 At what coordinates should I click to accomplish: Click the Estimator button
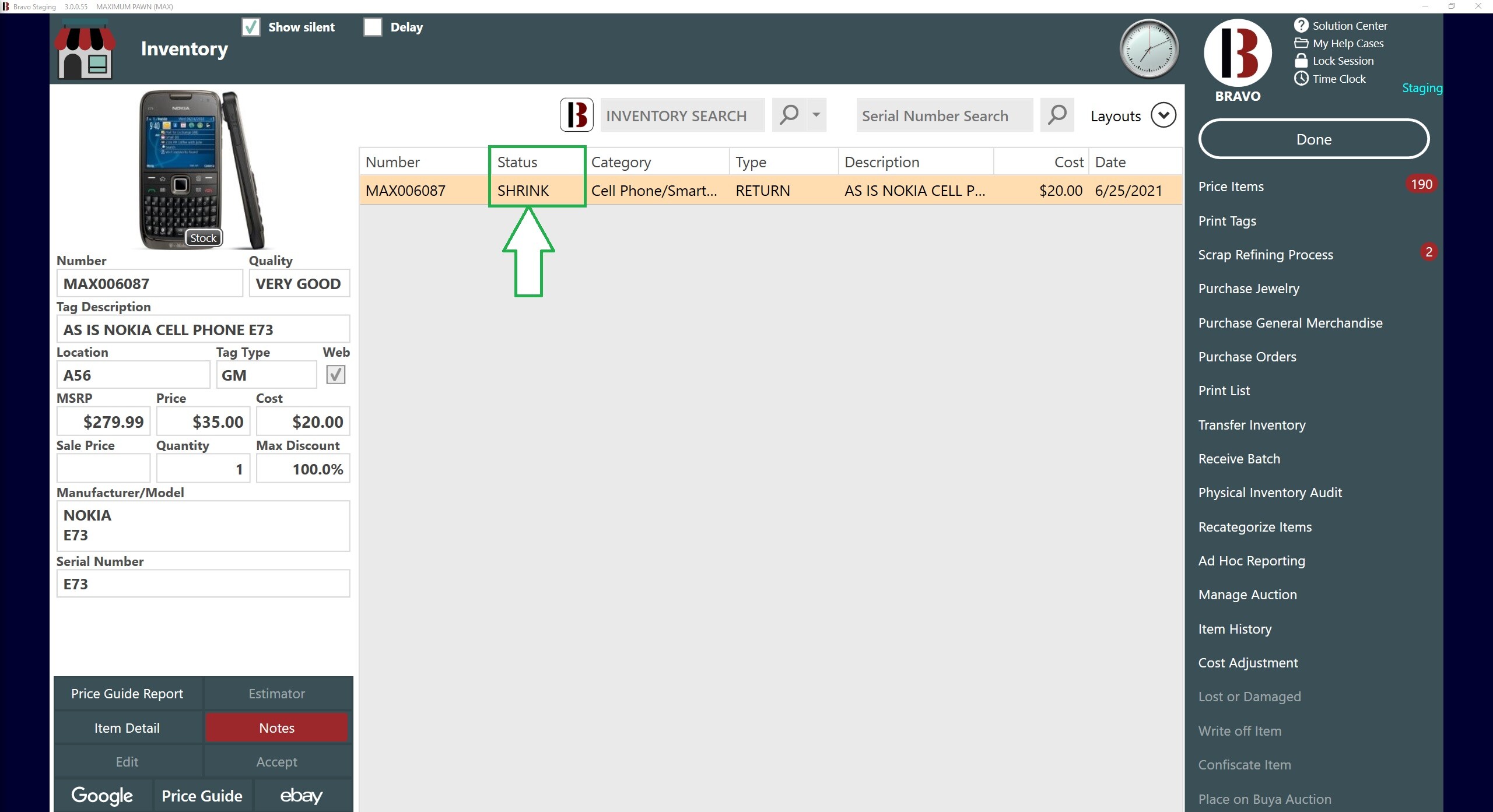tap(276, 694)
